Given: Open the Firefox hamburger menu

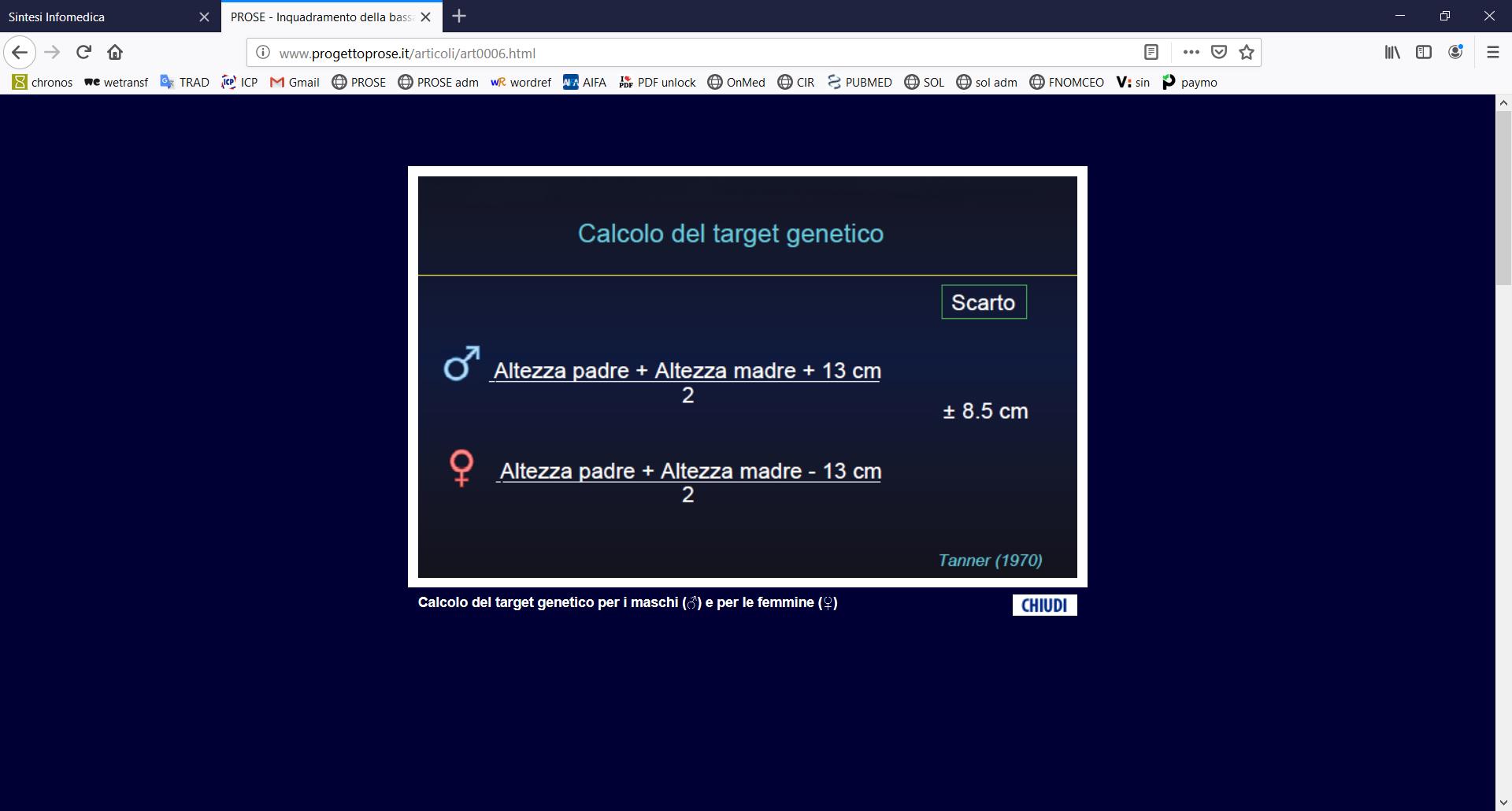Looking at the screenshot, I should pos(1492,53).
